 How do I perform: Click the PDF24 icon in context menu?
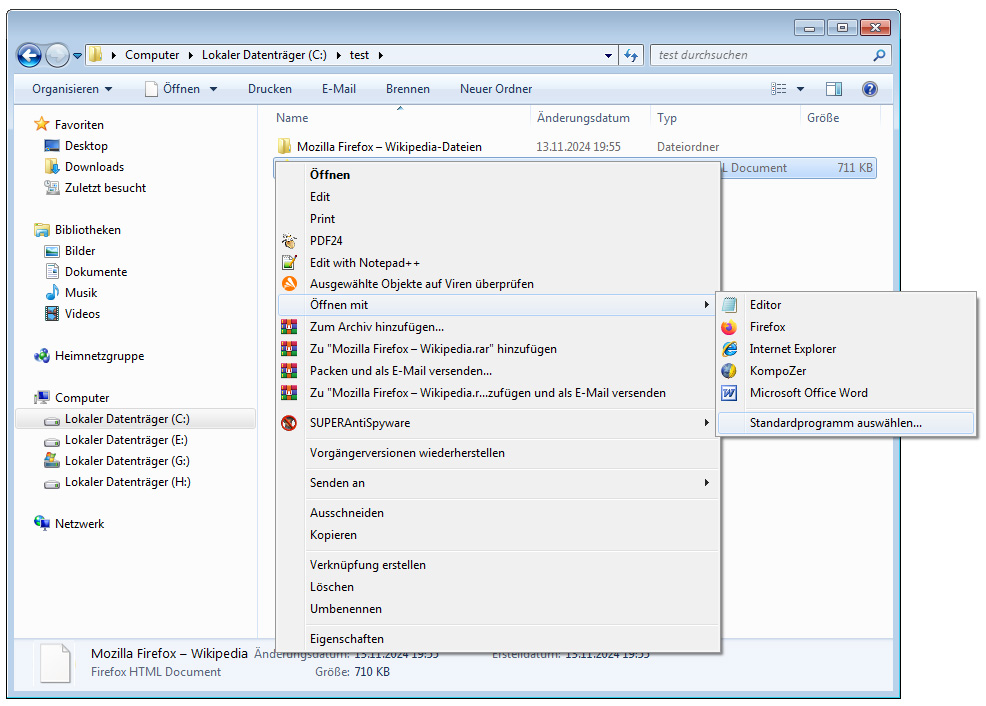(x=290, y=241)
